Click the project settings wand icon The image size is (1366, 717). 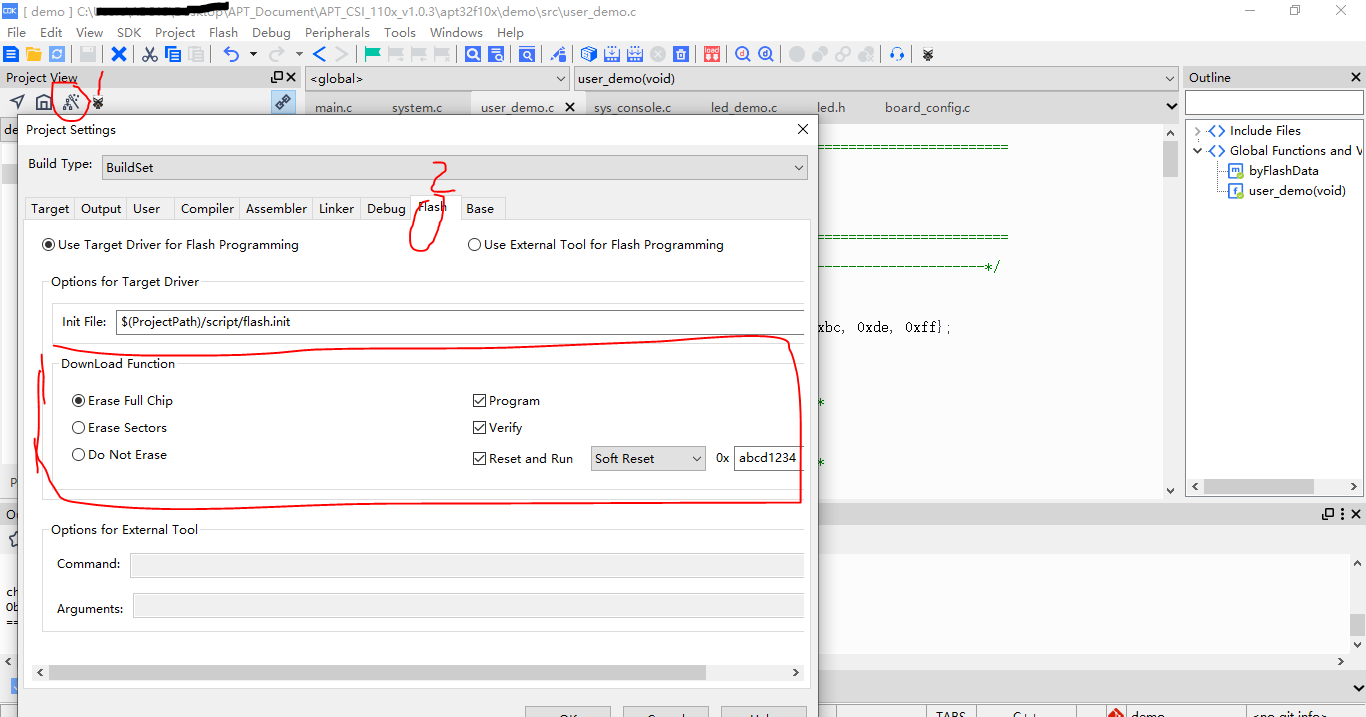click(71, 102)
